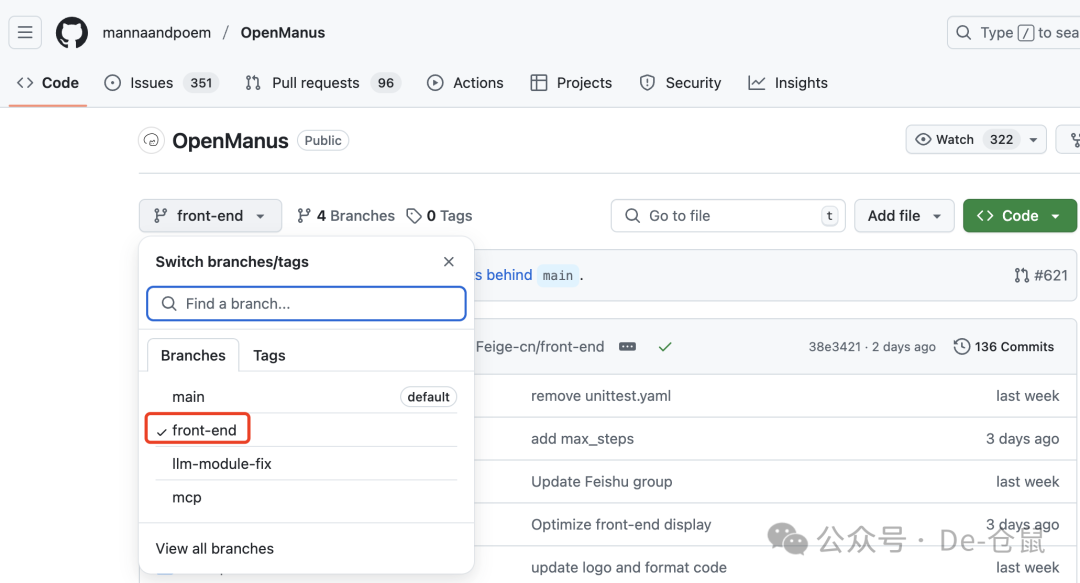This screenshot has width=1080, height=583.
Task: Focus the Go to file search field
Action: (728, 216)
